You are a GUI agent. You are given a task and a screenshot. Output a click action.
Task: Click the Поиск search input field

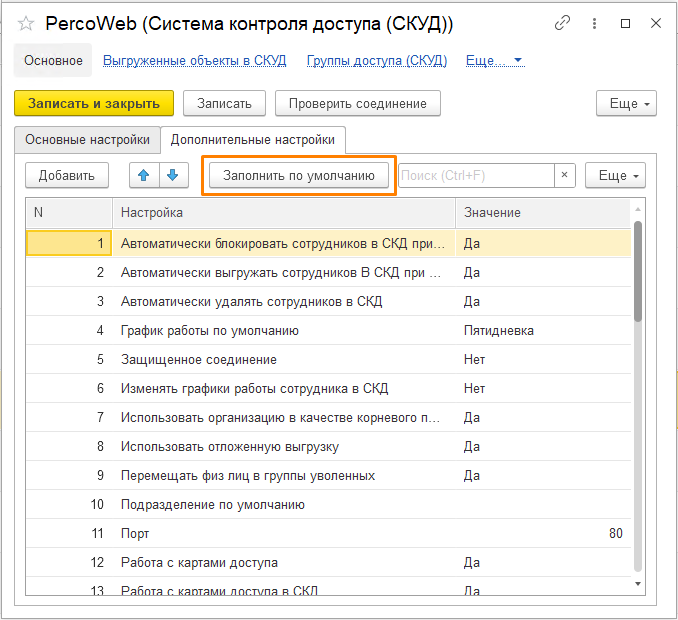coord(476,175)
